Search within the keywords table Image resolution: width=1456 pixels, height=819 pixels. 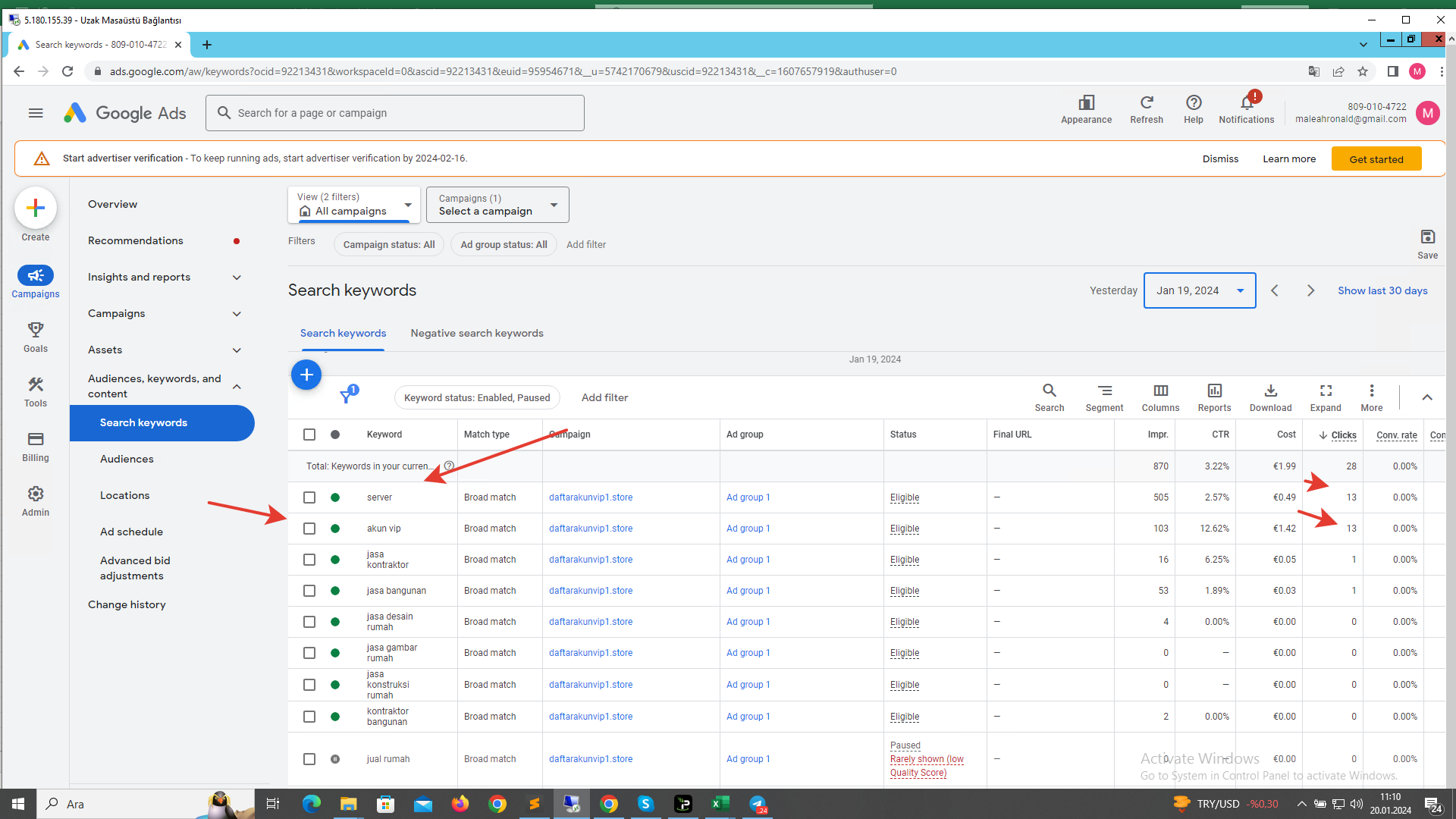coord(1050,397)
